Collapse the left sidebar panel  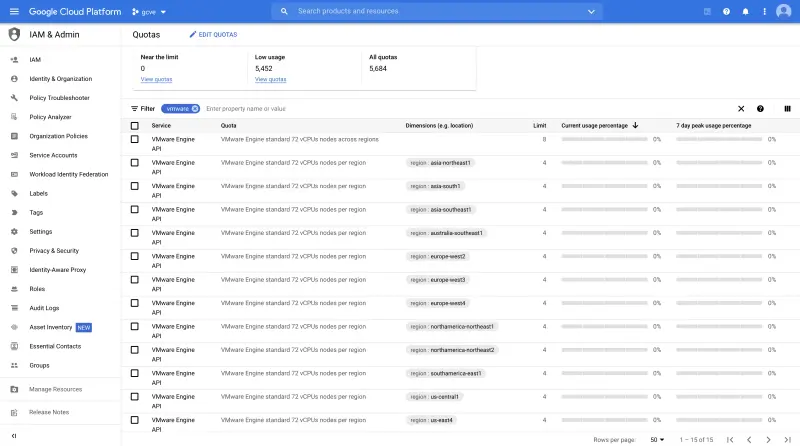[14, 435]
